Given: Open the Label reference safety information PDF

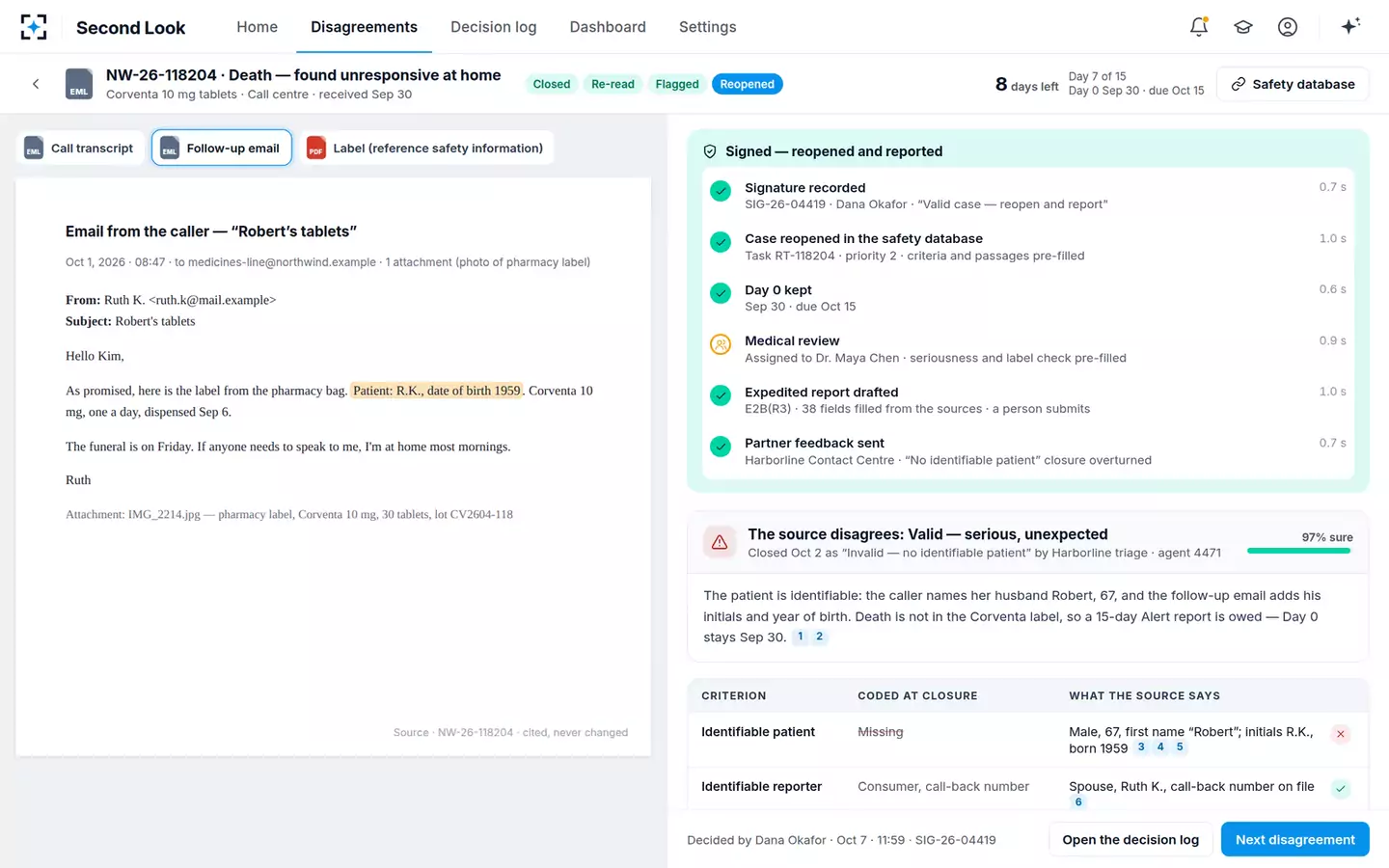Looking at the screenshot, I should [x=426, y=148].
